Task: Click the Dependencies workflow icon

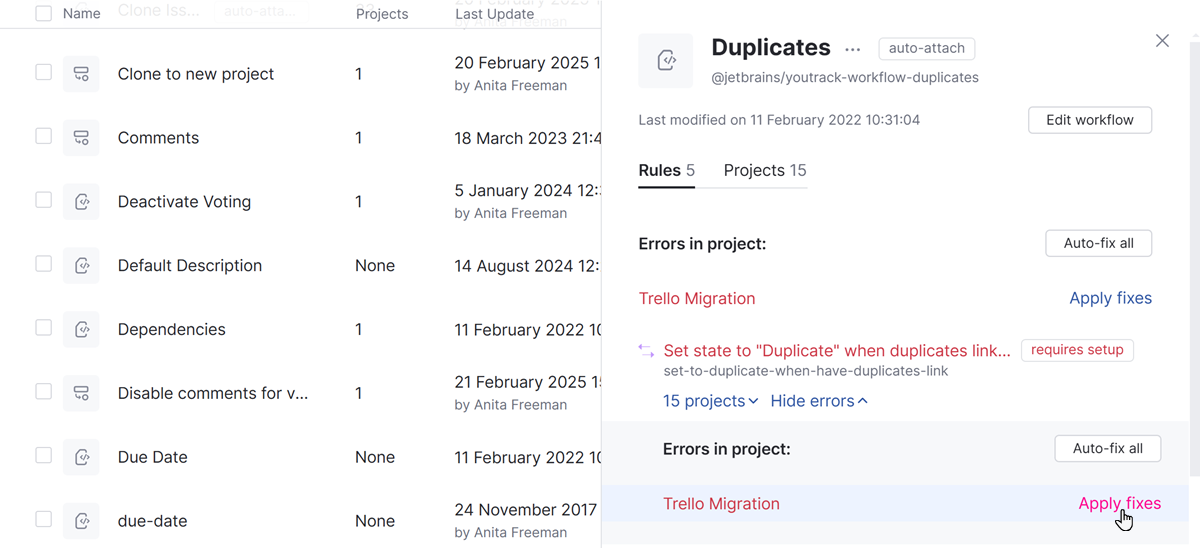Action: point(81,330)
